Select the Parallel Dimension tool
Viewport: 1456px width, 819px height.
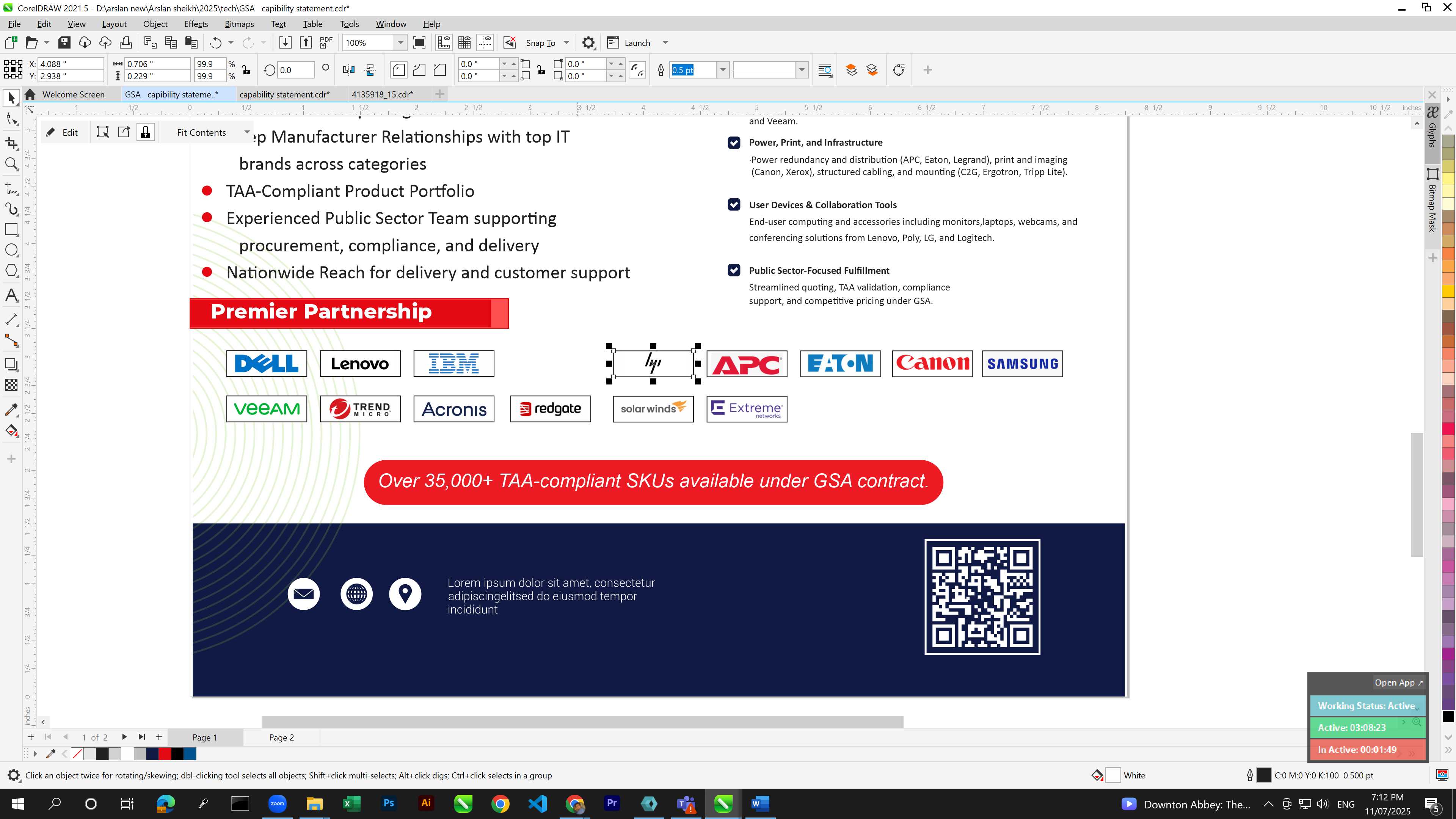pyautogui.click(x=11, y=319)
